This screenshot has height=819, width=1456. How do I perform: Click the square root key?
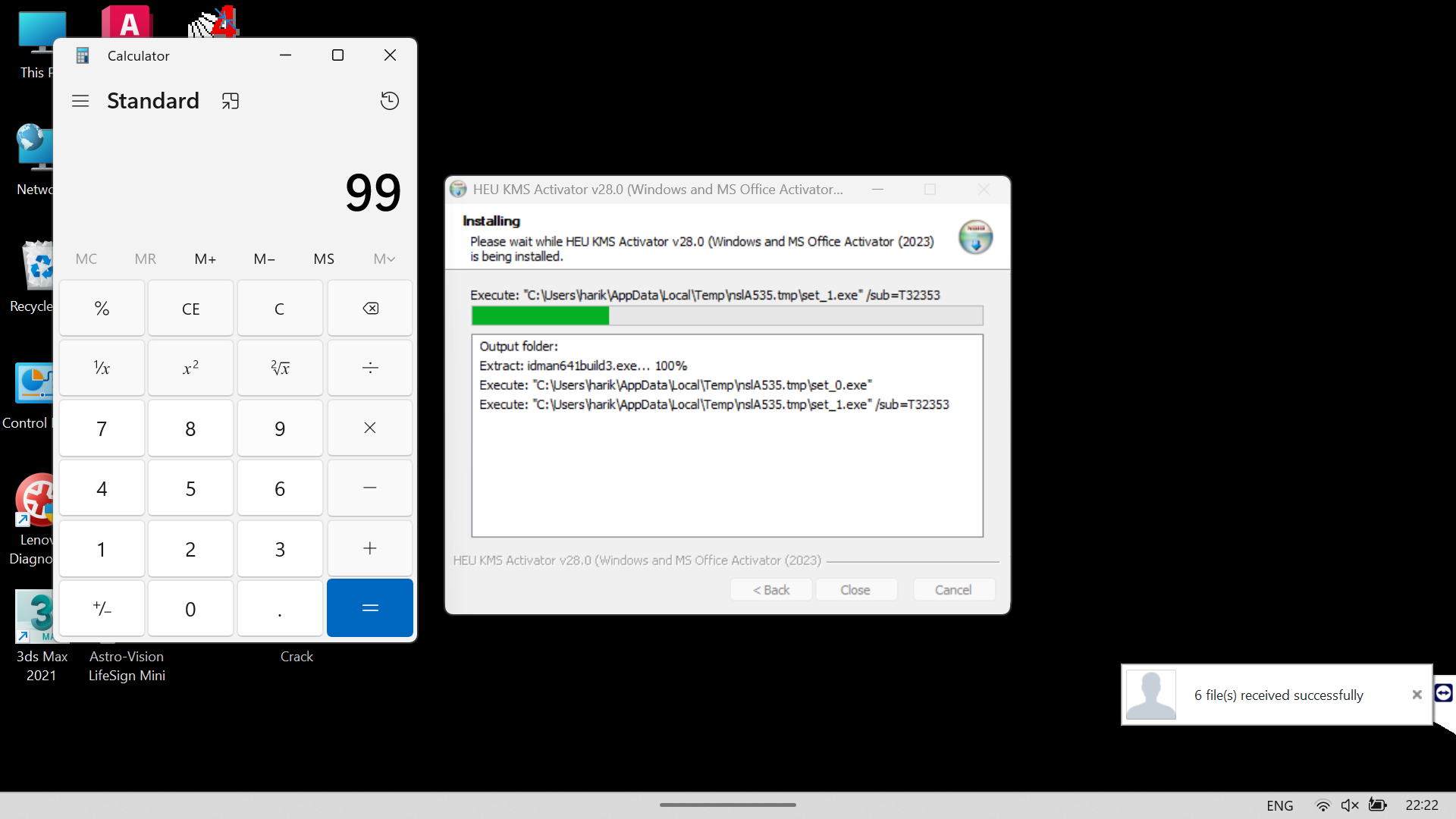280,369
